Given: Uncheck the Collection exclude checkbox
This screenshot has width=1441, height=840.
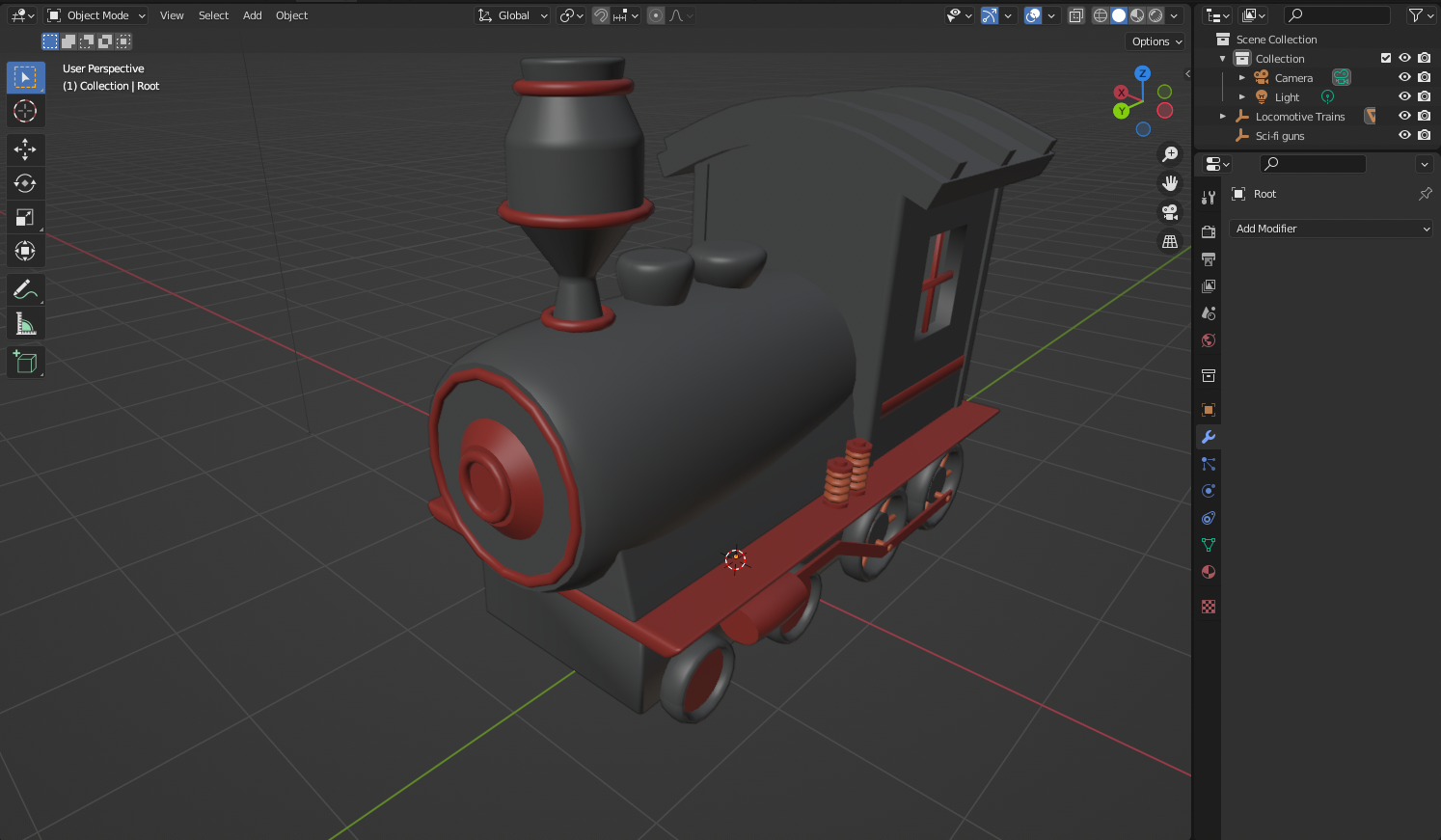Looking at the screenshot, I should click(1386, 58).
